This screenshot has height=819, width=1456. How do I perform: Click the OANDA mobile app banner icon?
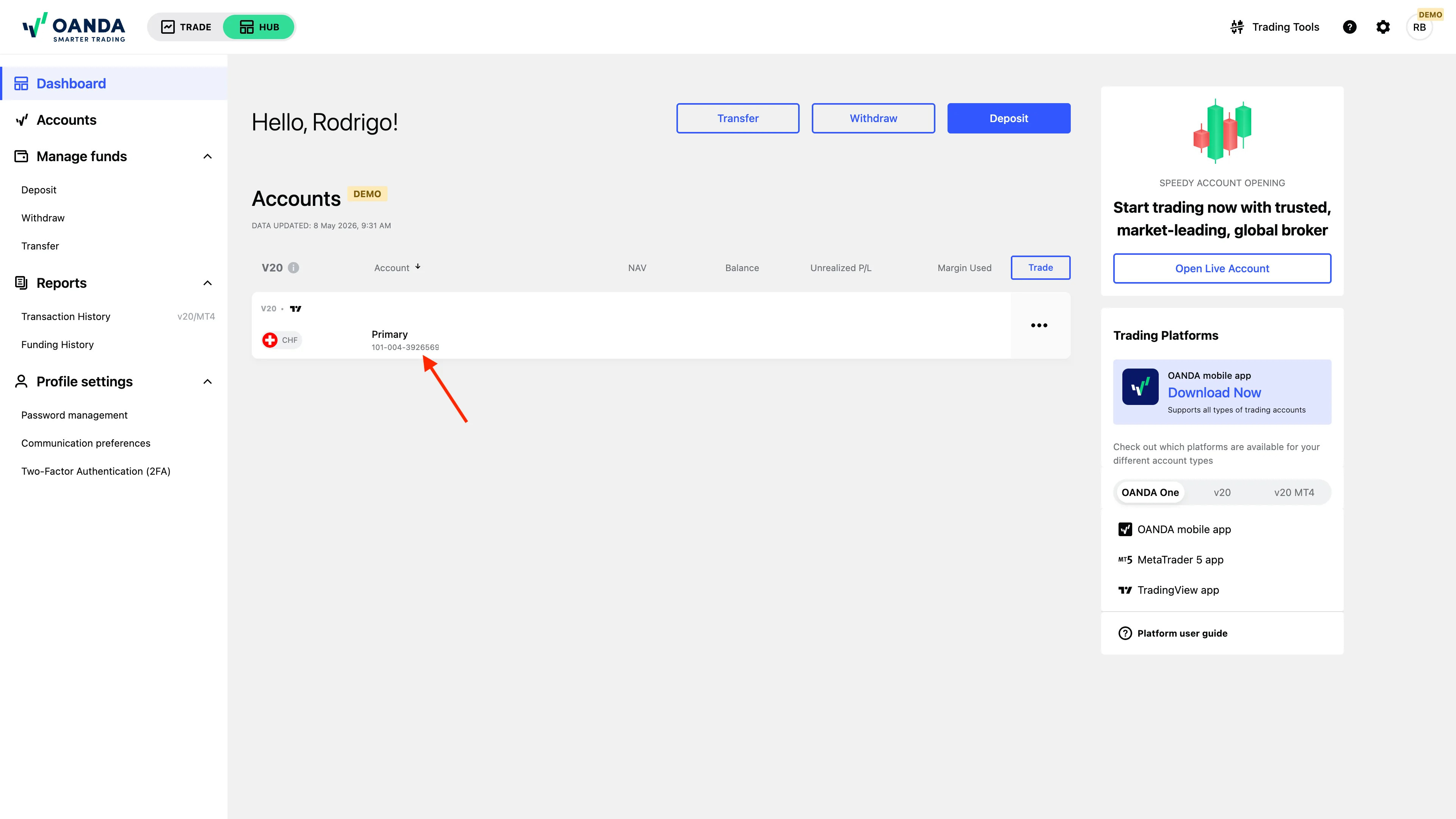[1140, 387]
